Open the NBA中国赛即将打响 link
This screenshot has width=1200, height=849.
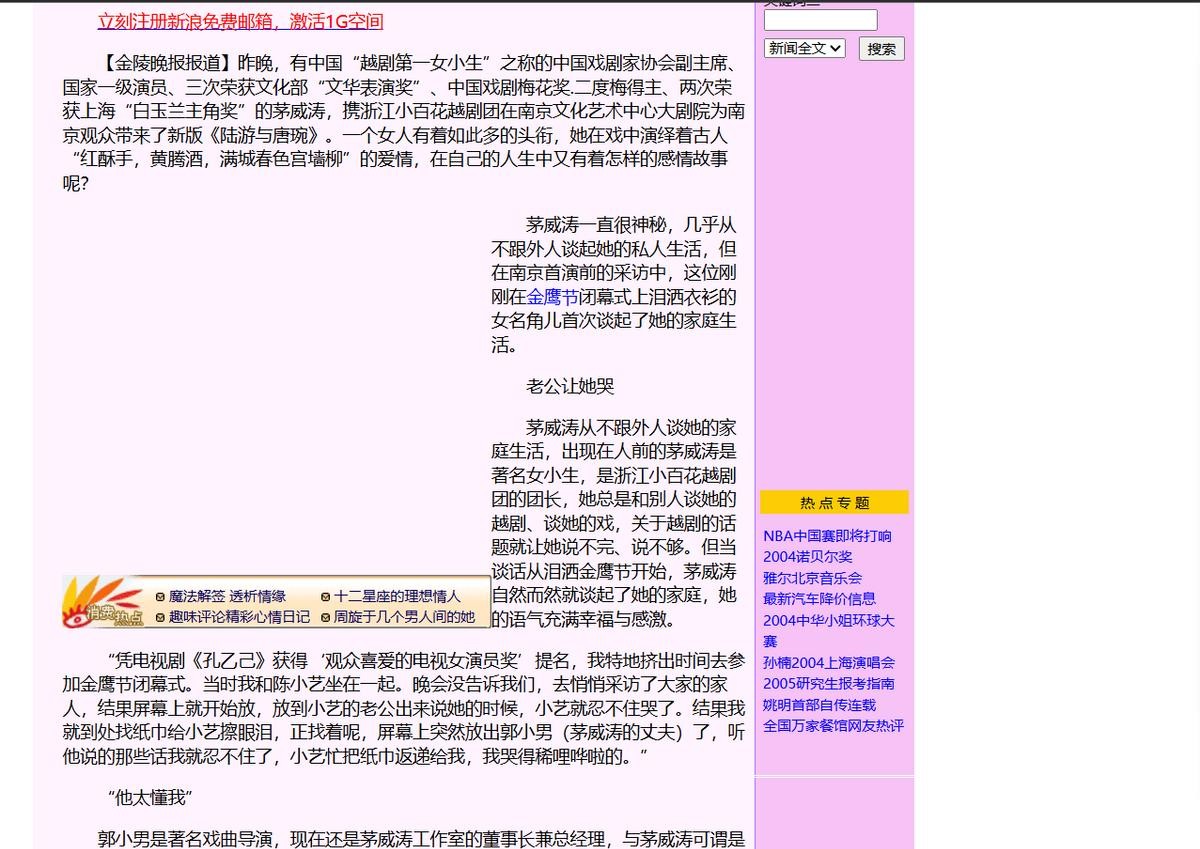827,536
